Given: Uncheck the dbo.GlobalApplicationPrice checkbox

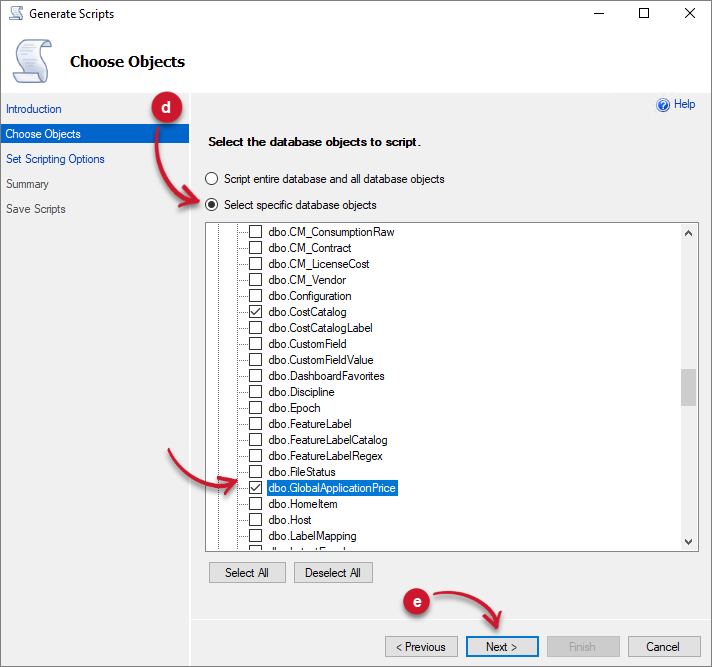Looking at the screenshot, I should click(256, 488).
